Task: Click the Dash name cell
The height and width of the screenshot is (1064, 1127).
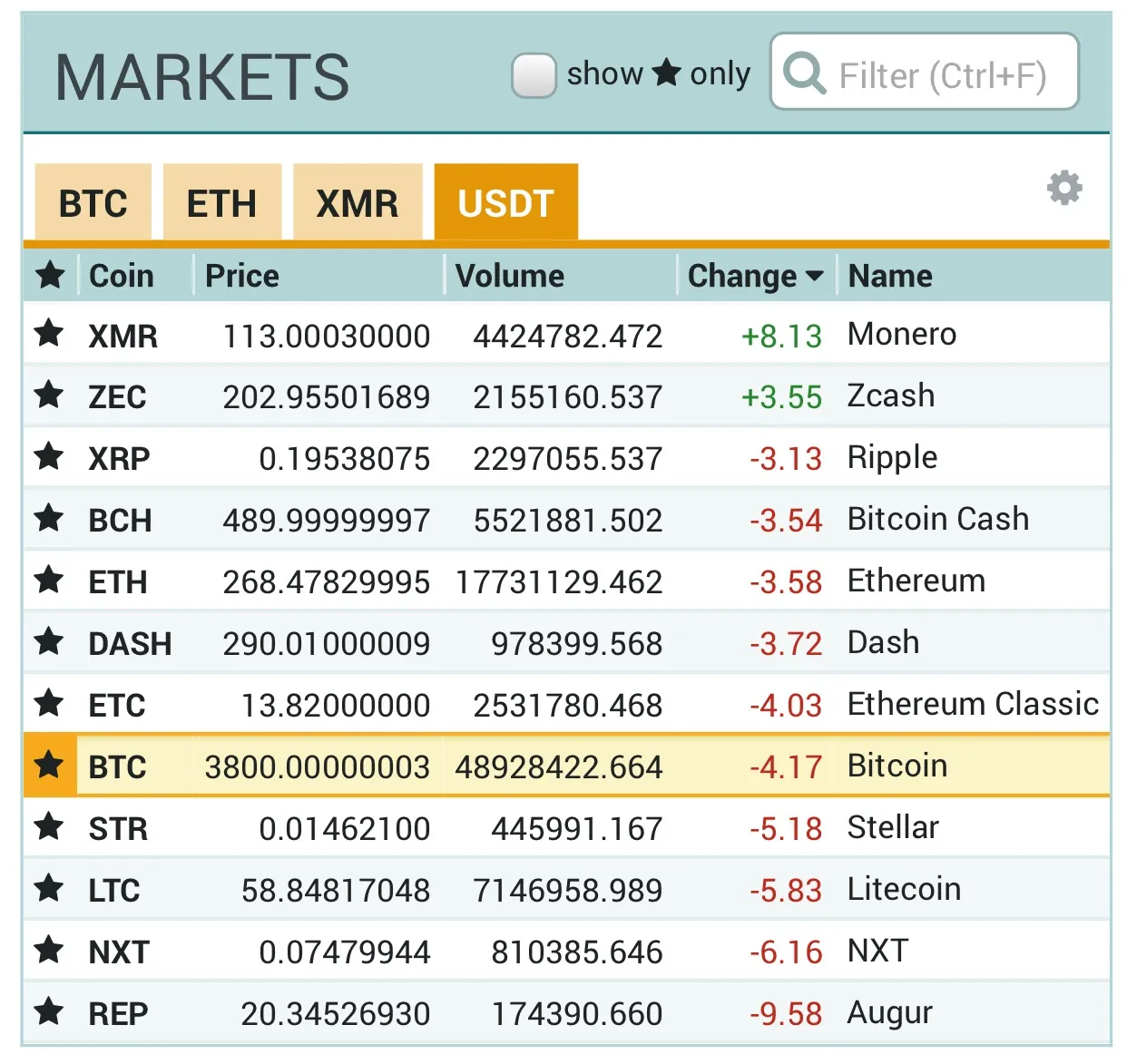Action: coord(884,642)
